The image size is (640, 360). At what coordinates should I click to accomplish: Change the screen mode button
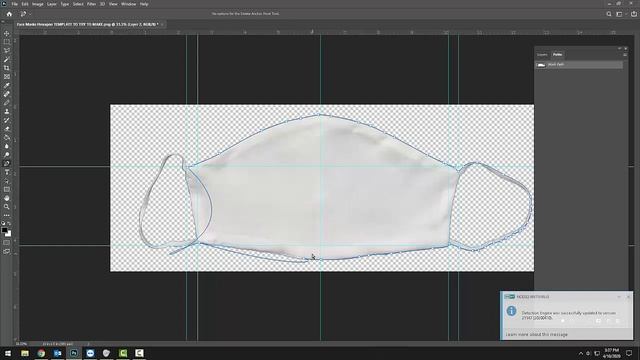7,251
